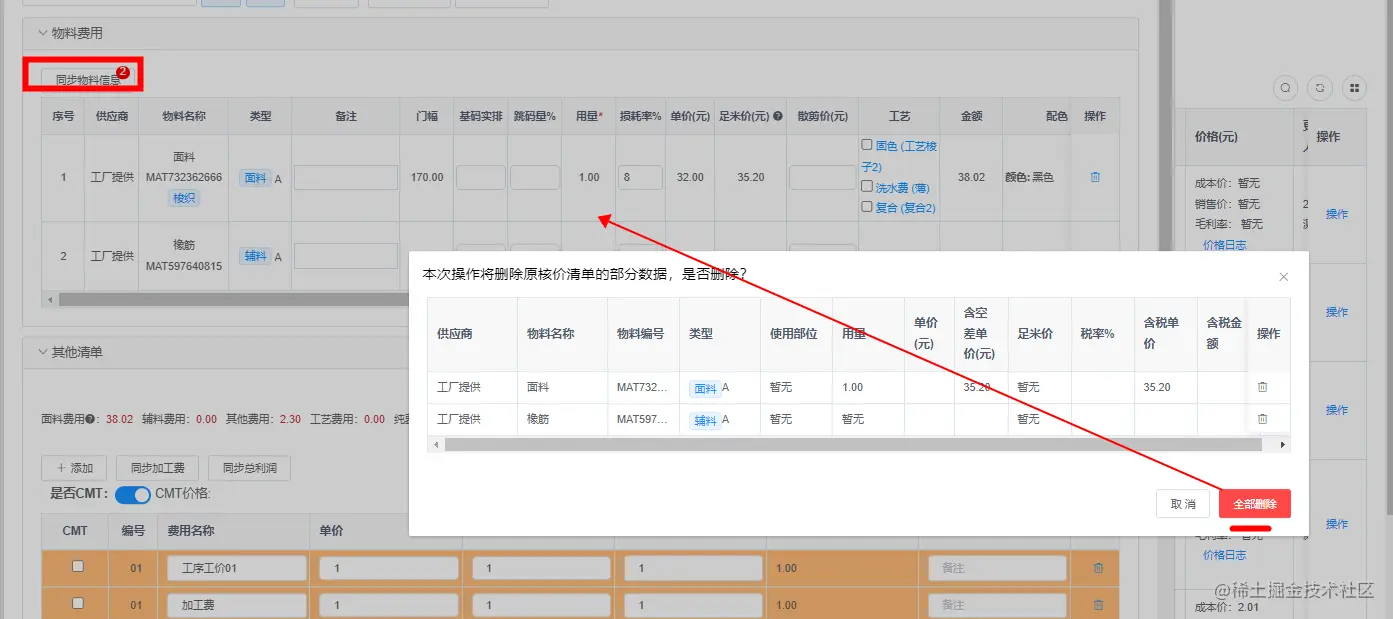Click 用量 header in materials table

589,116
